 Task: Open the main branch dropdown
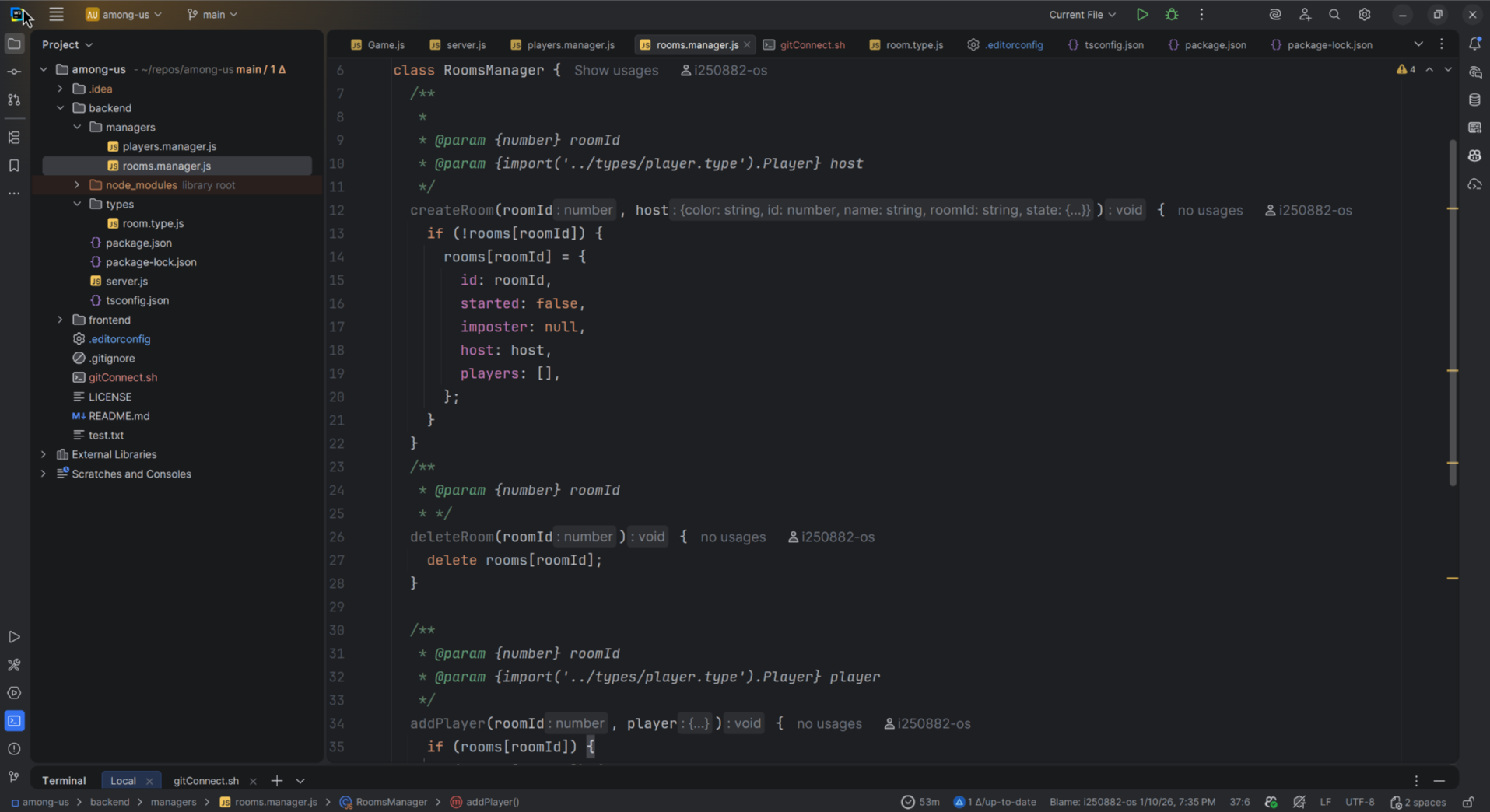coord(212,15)
